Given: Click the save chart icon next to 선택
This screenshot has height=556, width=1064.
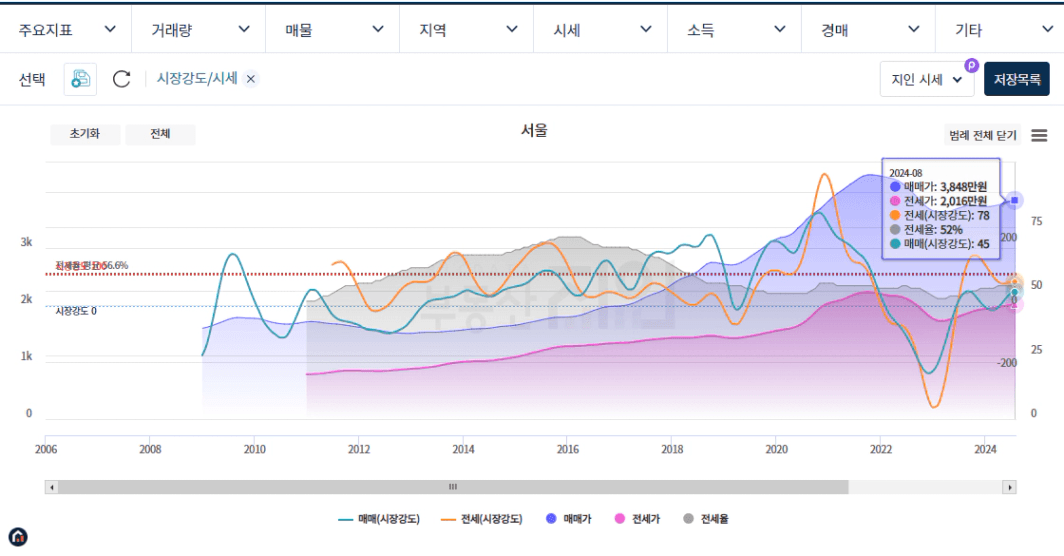Looking at the screenshot, I should 80,79.
